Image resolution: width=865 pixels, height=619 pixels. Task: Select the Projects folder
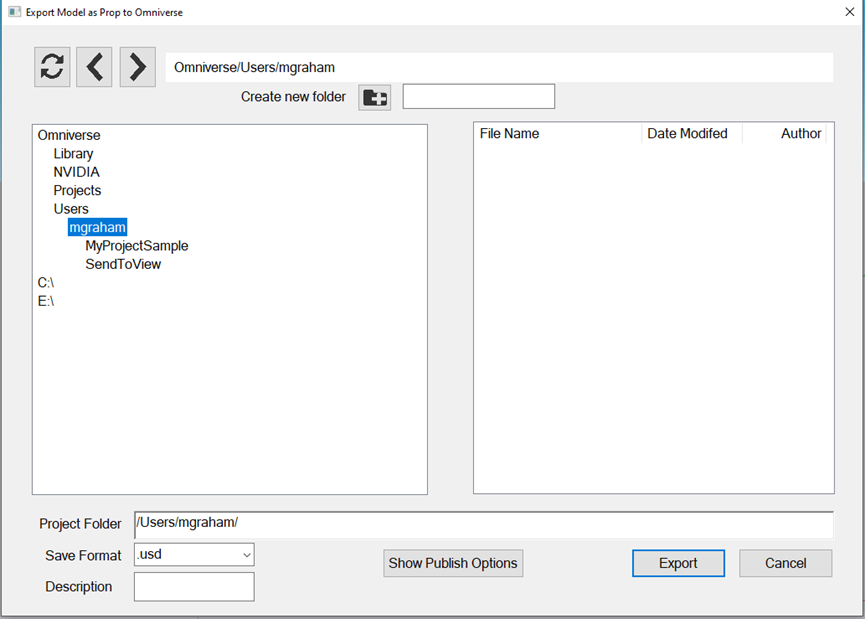click(x=77, y=190)
